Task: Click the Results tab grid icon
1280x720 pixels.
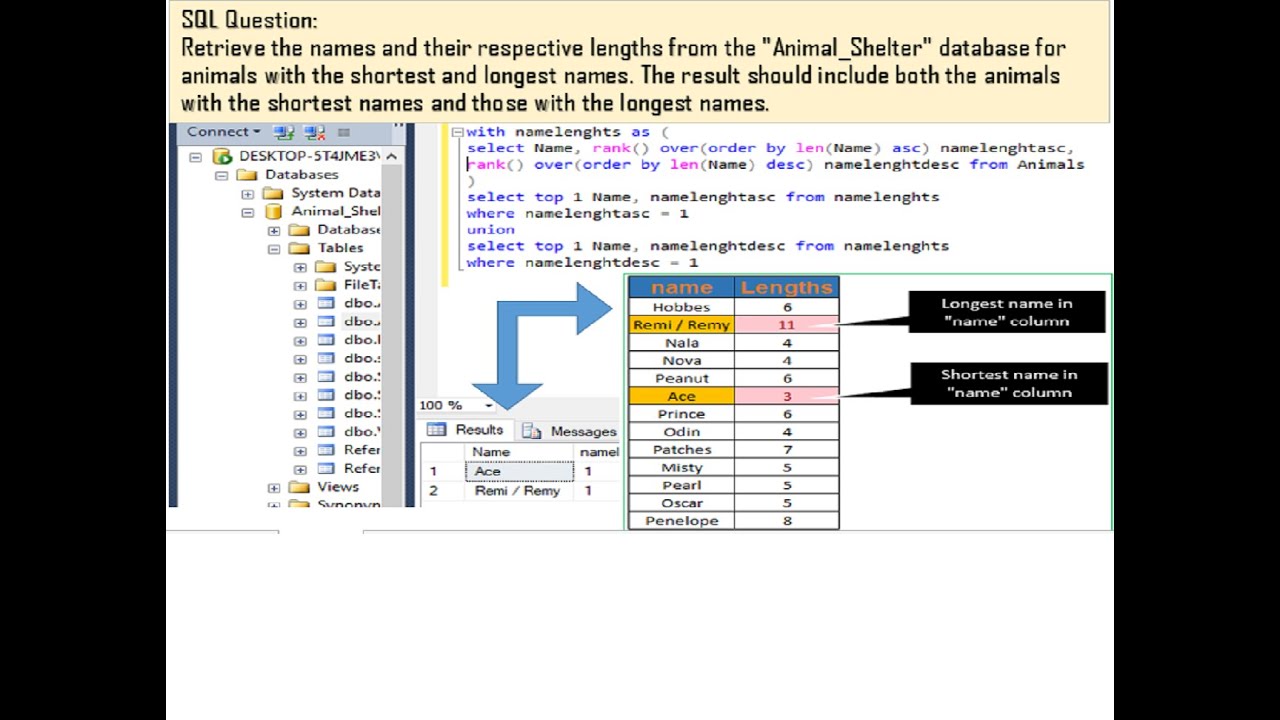Action: pyautogui.click(x=436, y=430)
